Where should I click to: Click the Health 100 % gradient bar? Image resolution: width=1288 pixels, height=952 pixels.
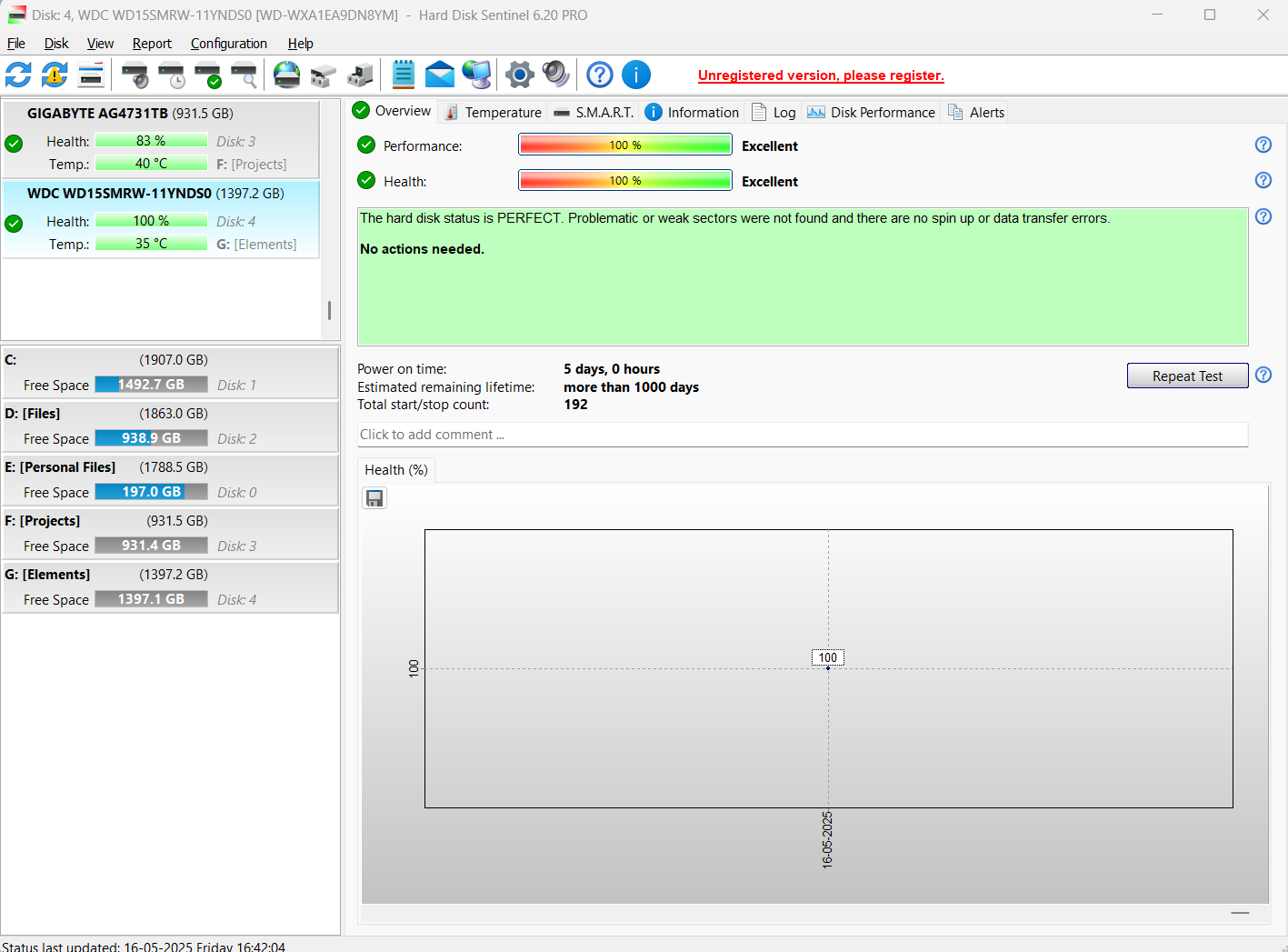pos(625,180)
